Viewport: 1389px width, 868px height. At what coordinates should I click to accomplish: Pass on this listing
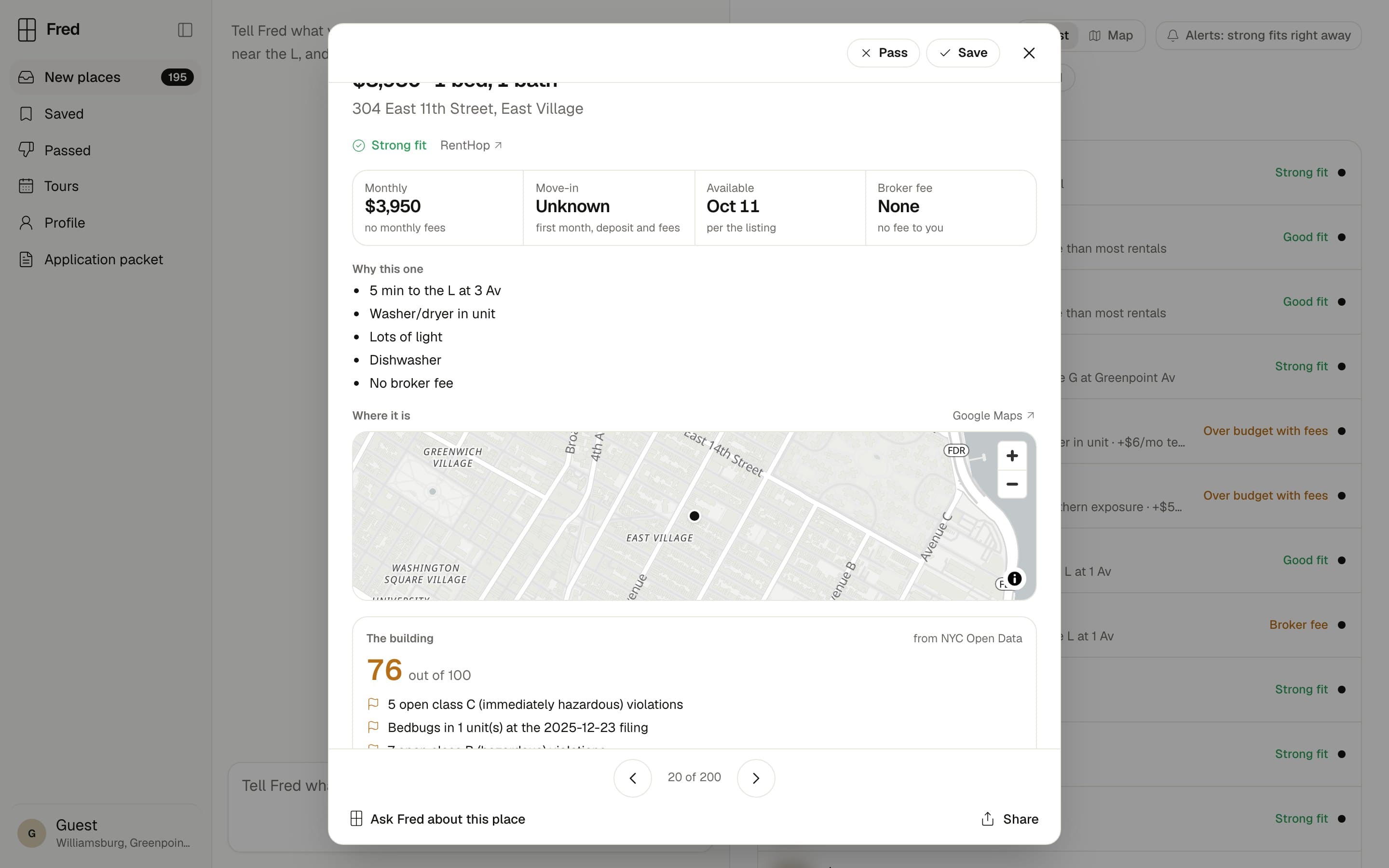click(x=883, y=53)
